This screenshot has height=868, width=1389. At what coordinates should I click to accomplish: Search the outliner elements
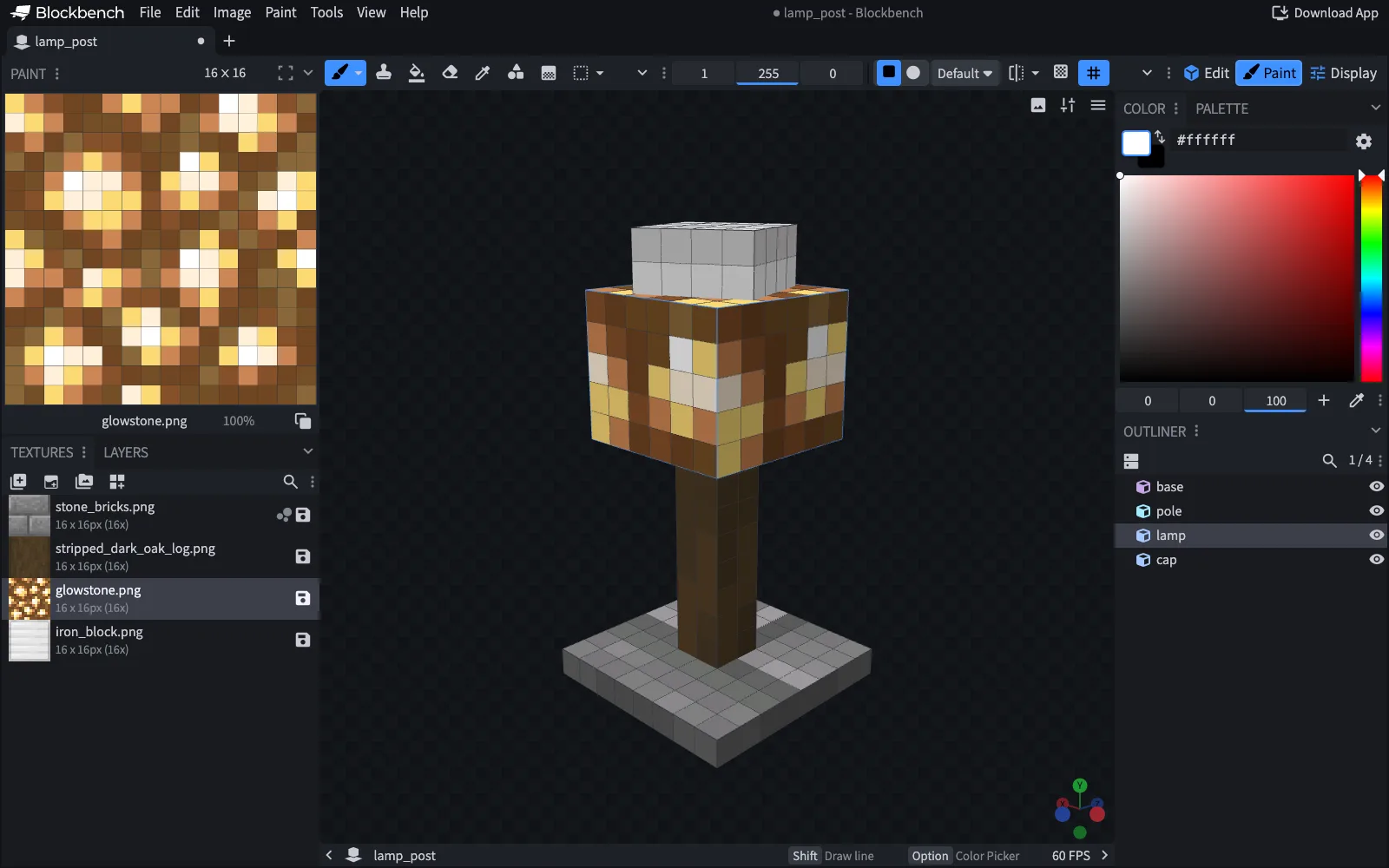click(x=1329, y=460)
